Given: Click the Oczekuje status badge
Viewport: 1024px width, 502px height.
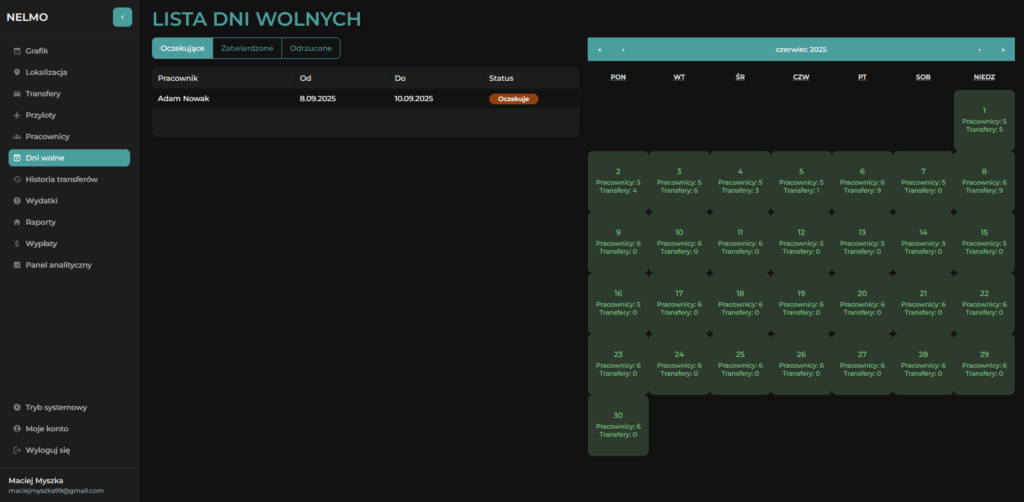Looking at the screenshot, I should tap(513, 99).
